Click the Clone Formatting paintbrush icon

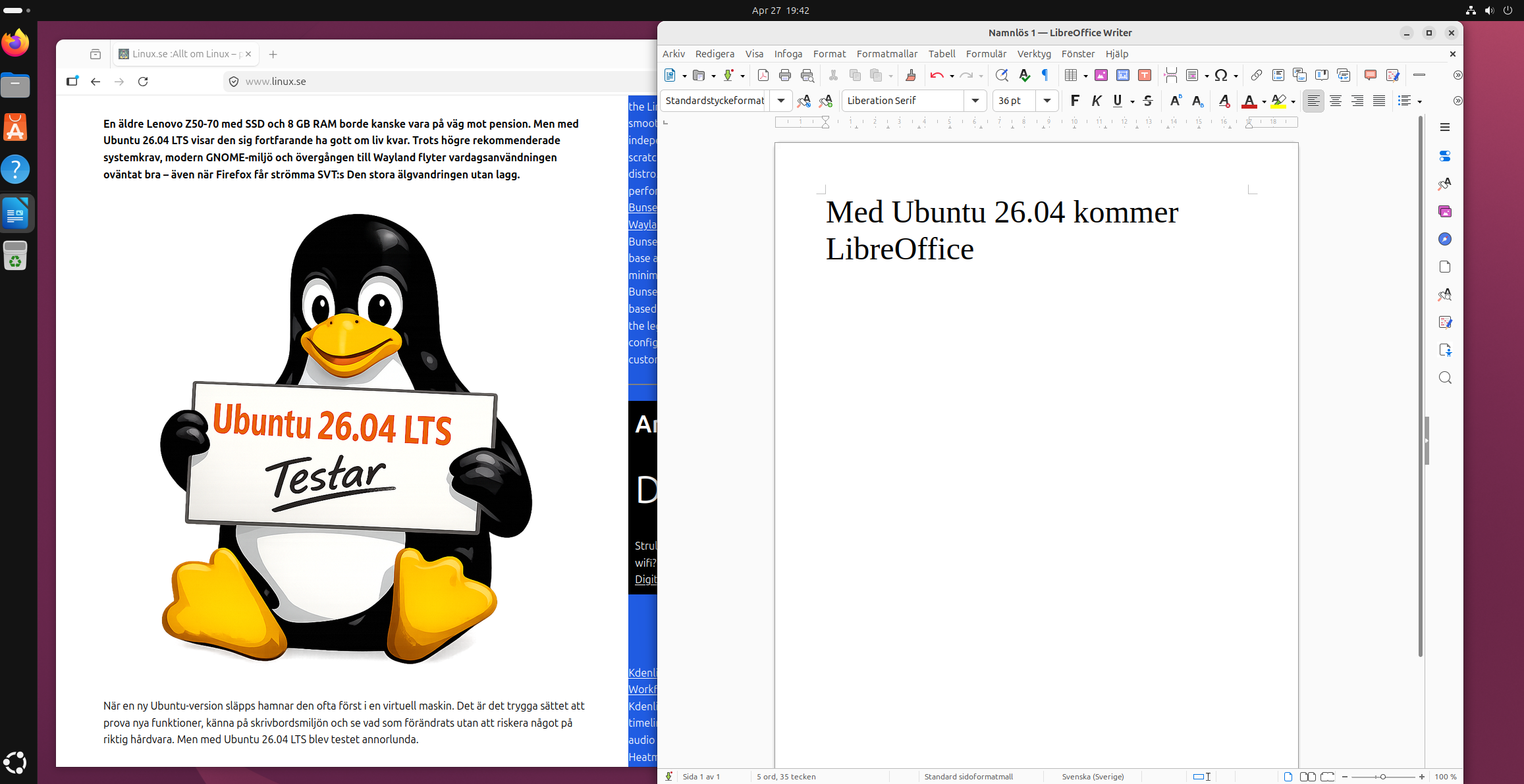tap(911, 75)
